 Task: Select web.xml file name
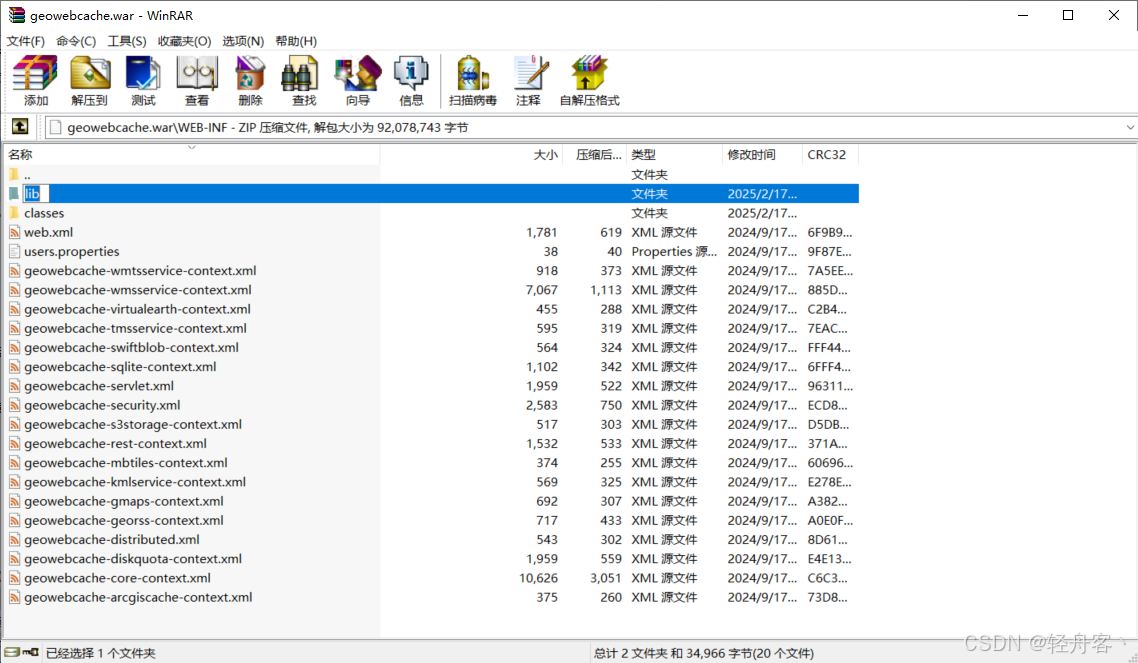pyautogui.click(x=49, y=232)
